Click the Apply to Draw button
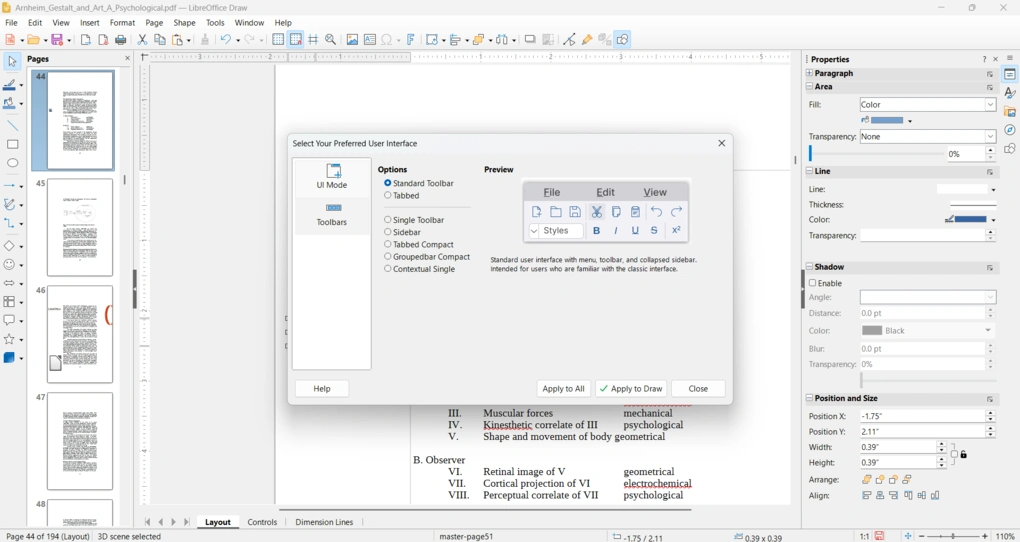 pos(631,388)
